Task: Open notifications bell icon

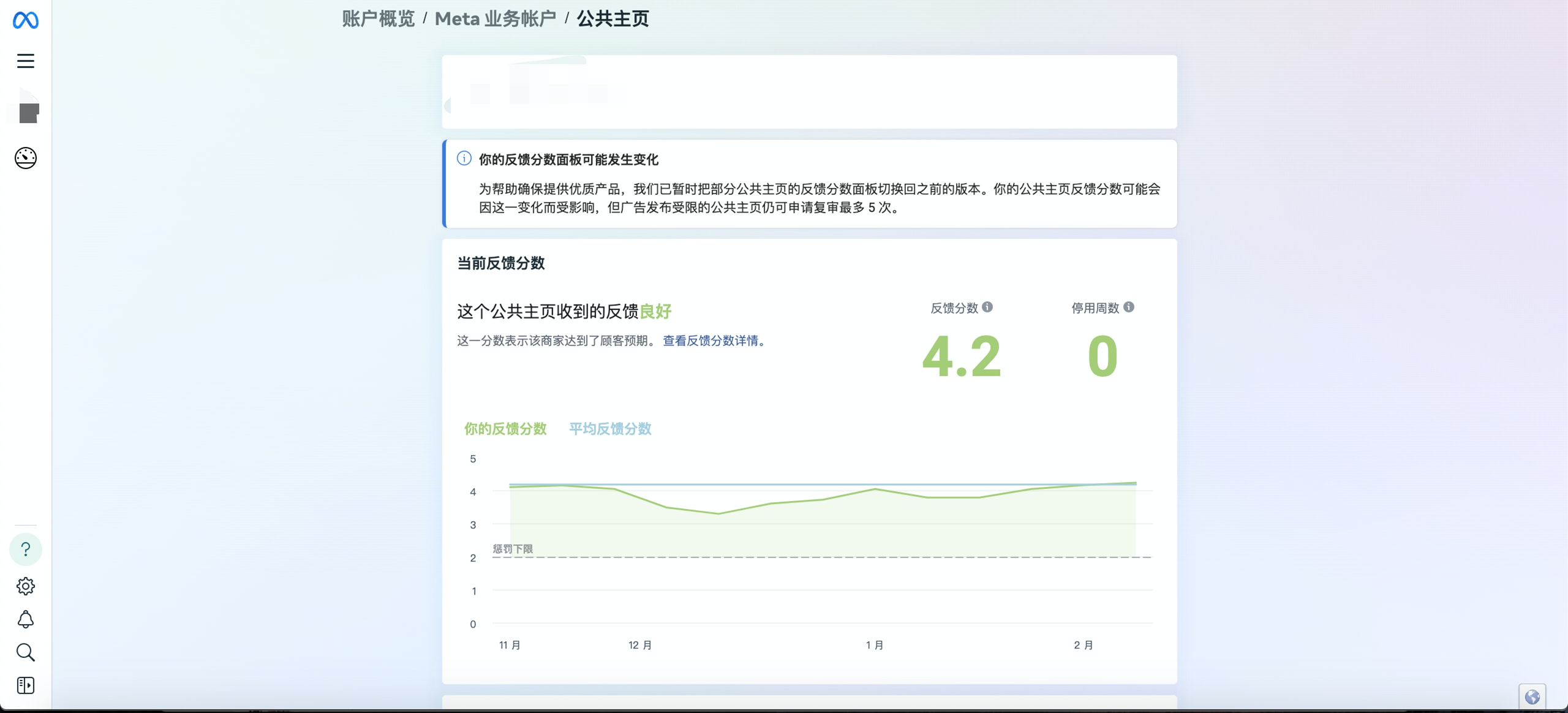Action: pyautogui.click(x=26, y=619)
